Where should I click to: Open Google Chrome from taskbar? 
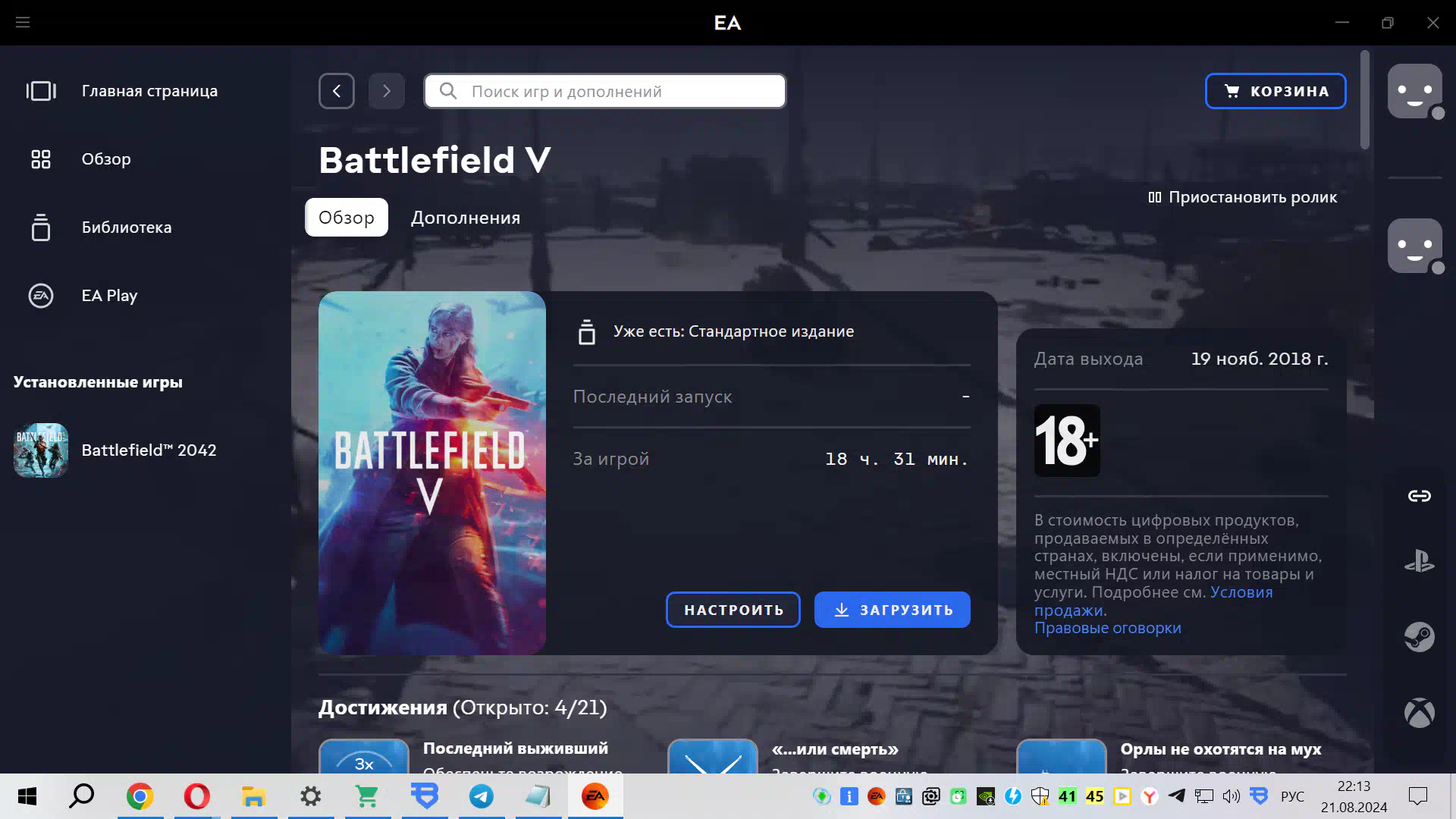[x=140, y=796]
